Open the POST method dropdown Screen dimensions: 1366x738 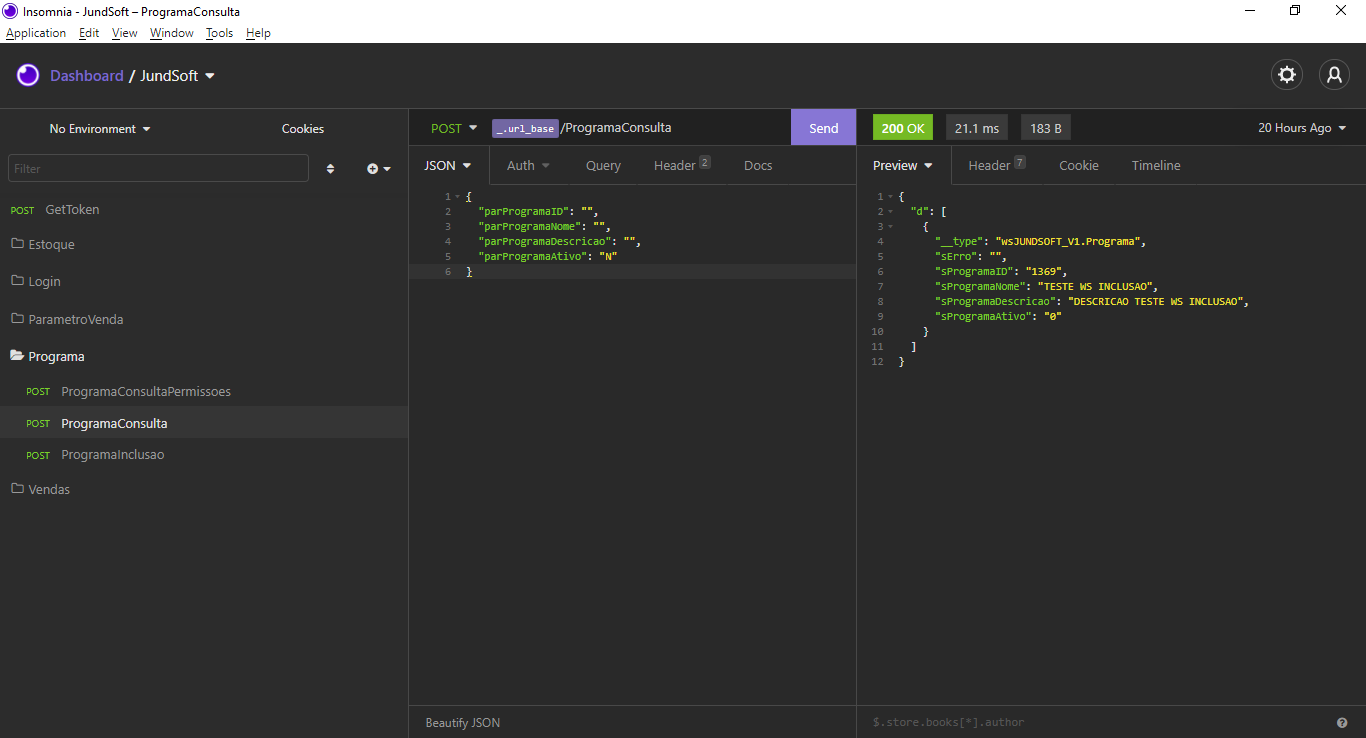pyautogui.click(x=454, y=128)
